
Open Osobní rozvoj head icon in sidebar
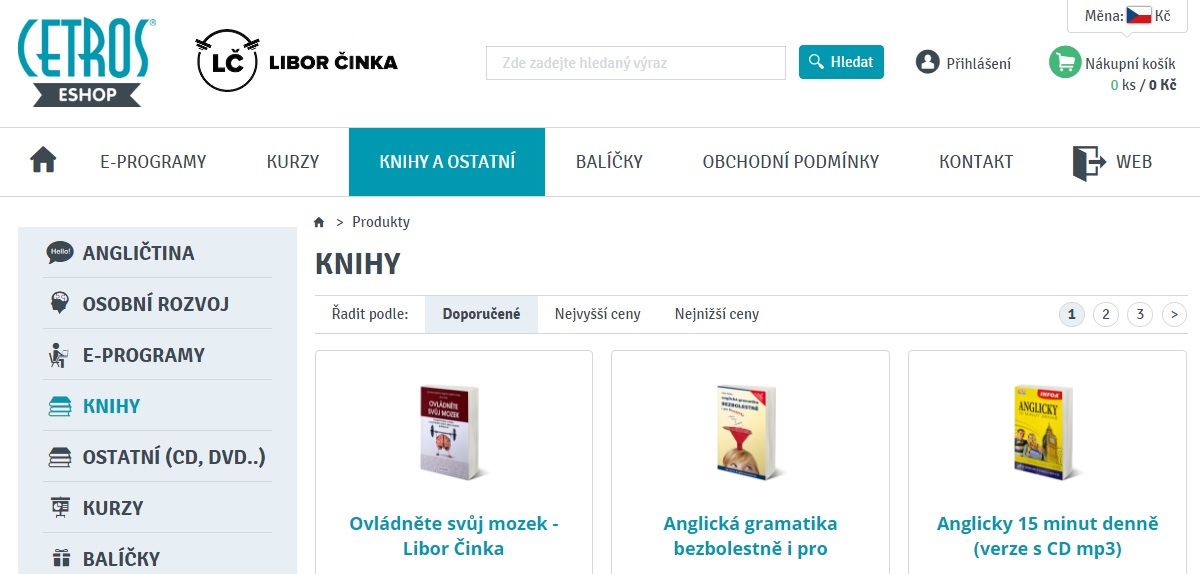tap(60, 304)
